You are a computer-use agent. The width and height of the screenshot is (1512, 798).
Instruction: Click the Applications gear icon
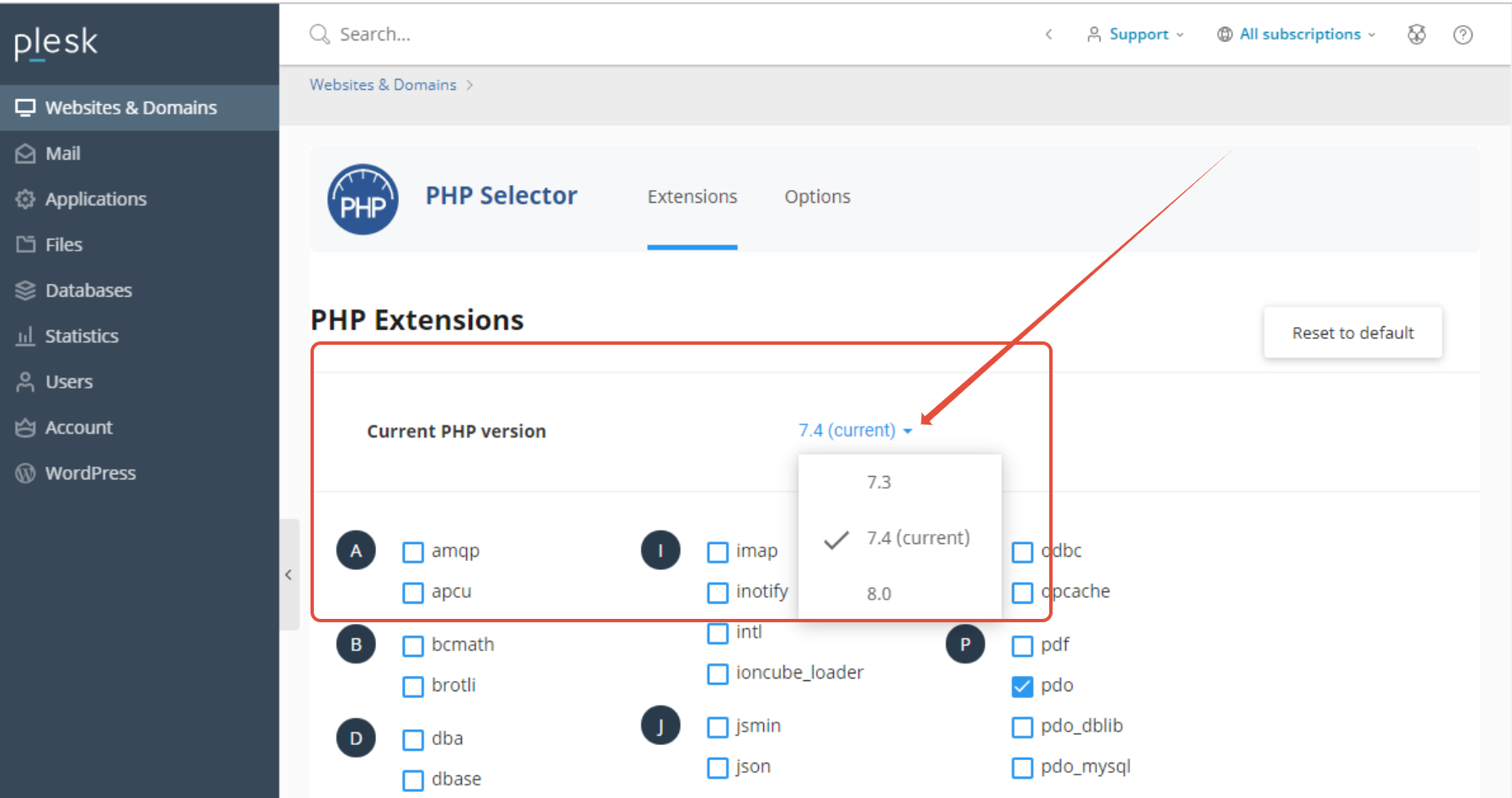click(x=25, y=199)
